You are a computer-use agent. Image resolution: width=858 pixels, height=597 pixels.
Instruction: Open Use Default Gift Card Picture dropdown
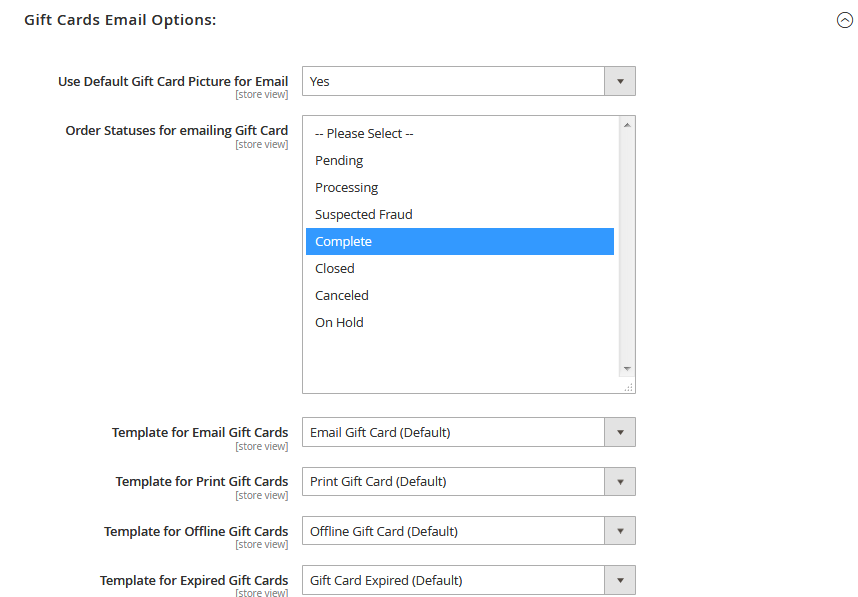[x=468, y=81]
